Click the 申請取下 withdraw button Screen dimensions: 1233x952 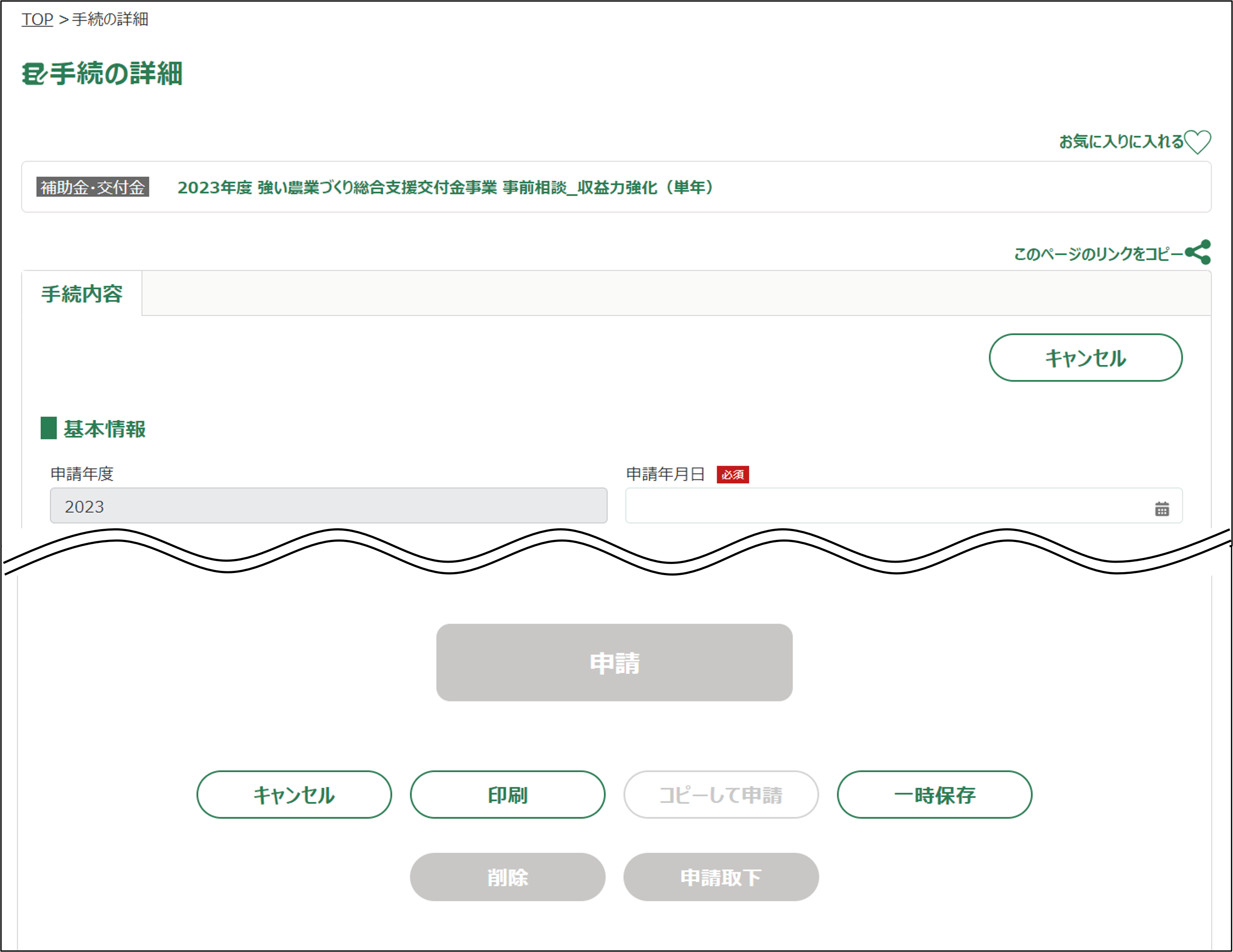tap(720, 877)
